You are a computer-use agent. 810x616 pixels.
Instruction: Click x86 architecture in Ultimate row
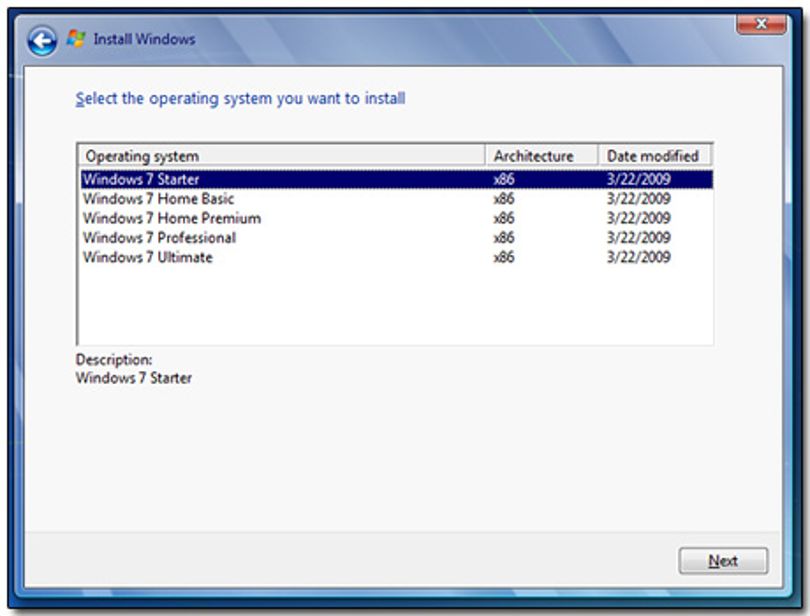pyautogui.click(x=504, y=257)
